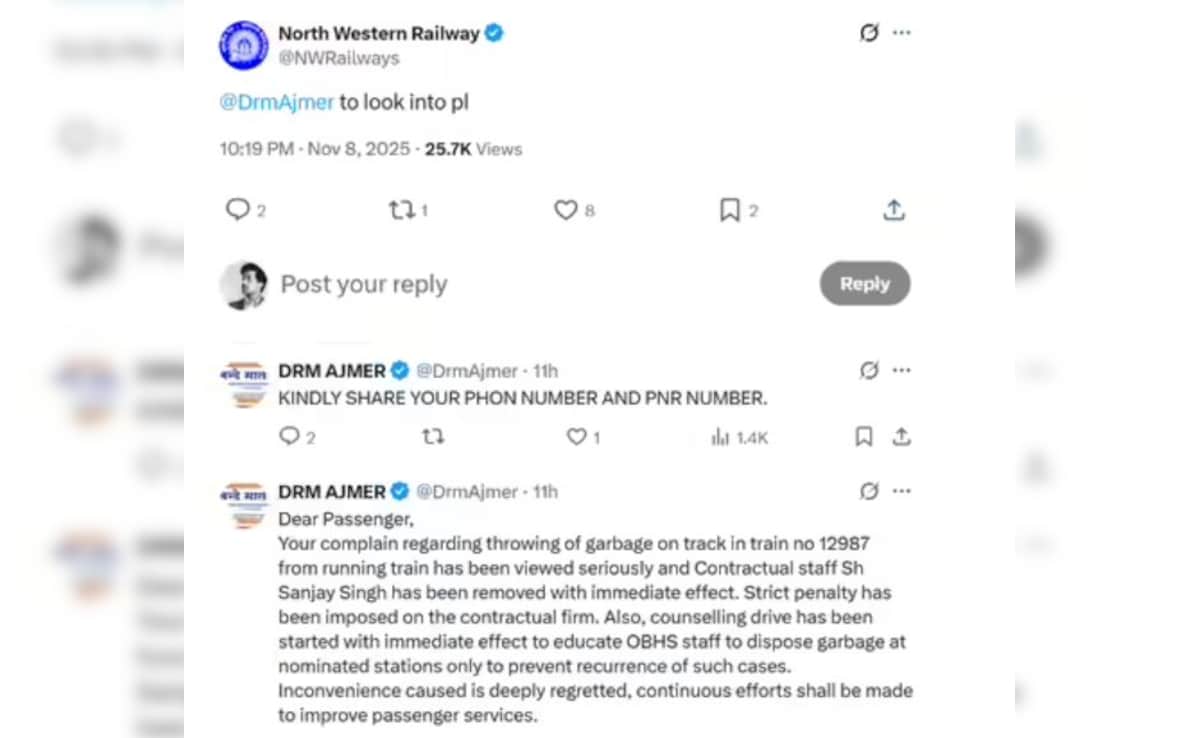Select the DRM AJMER username handle

pos(467,370)
